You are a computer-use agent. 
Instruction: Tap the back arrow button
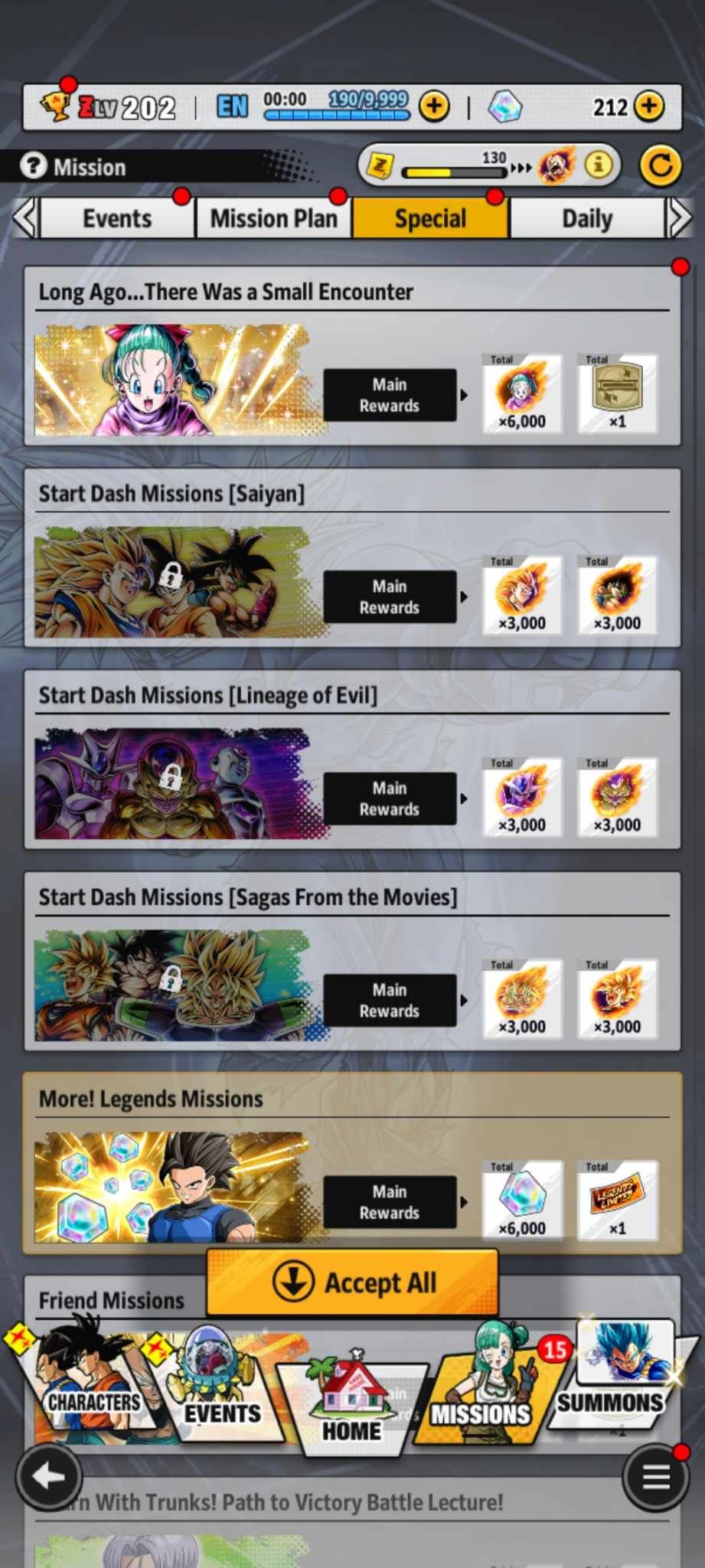(x=49, y=1476)
